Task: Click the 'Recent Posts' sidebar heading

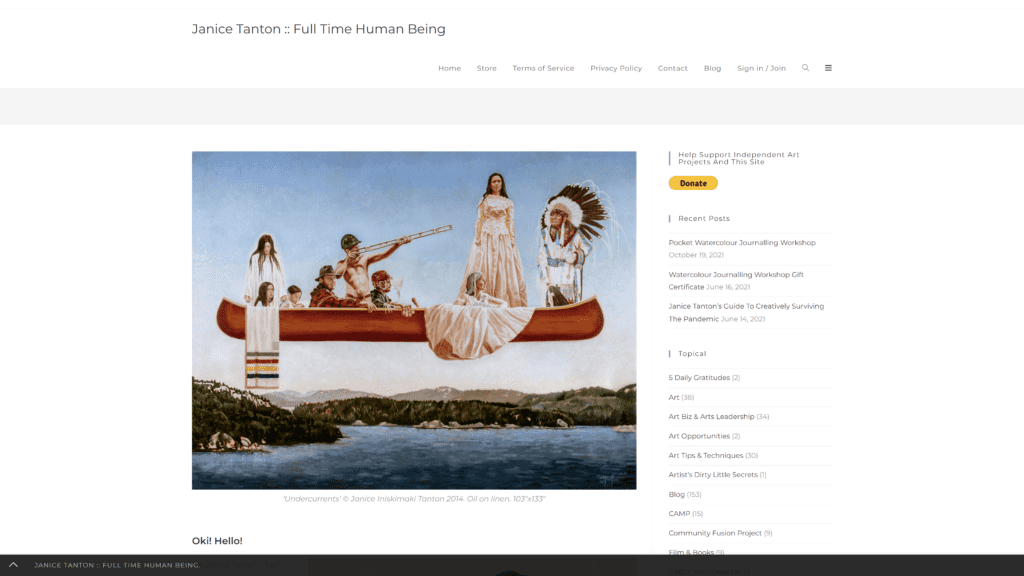Action: coord(704,219)
